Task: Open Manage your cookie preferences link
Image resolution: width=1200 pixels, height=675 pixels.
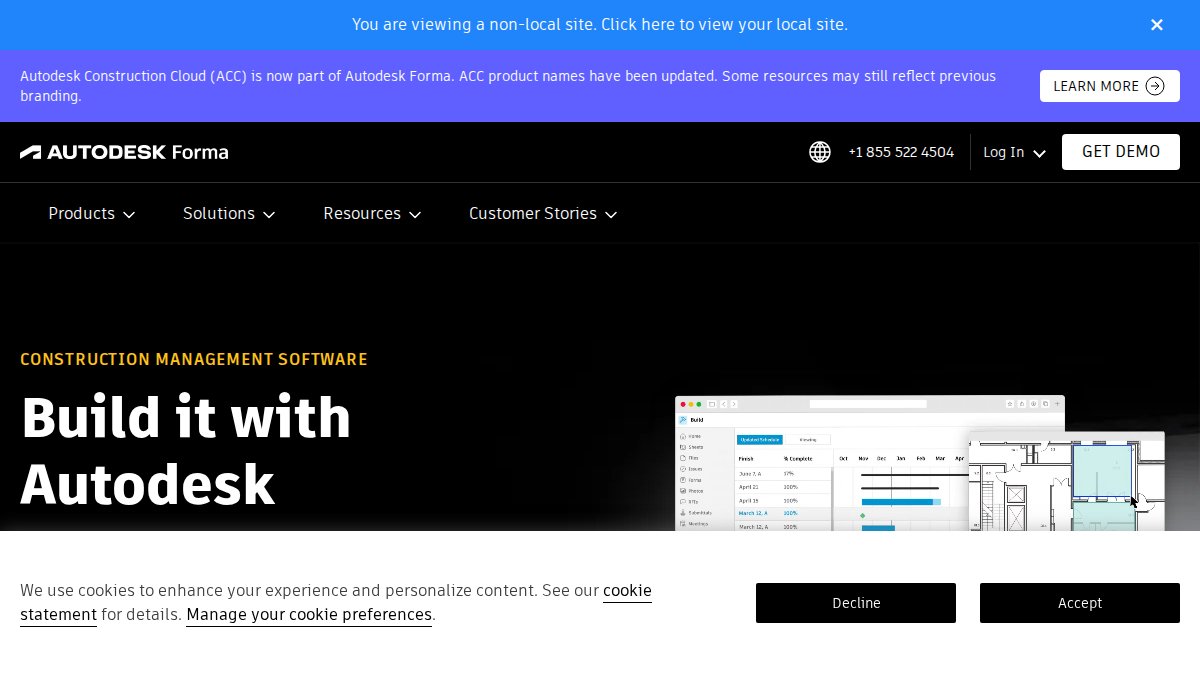Action: pyautogui.click(x=309, y=615)
